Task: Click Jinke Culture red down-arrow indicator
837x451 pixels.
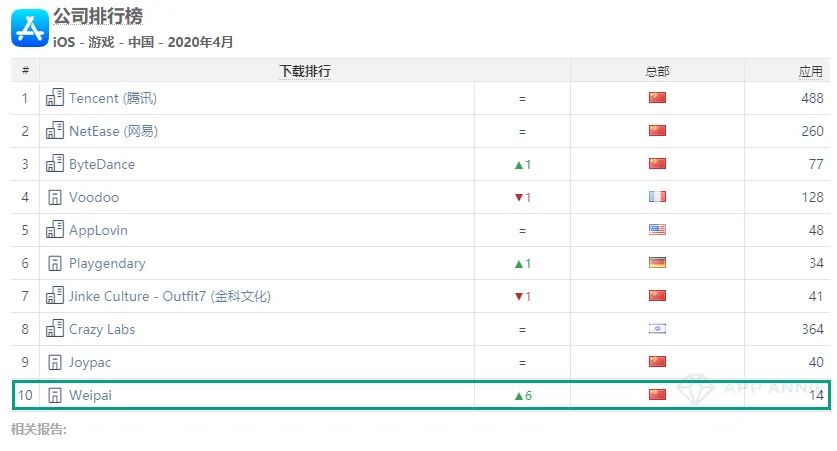Action: point(523,296)
